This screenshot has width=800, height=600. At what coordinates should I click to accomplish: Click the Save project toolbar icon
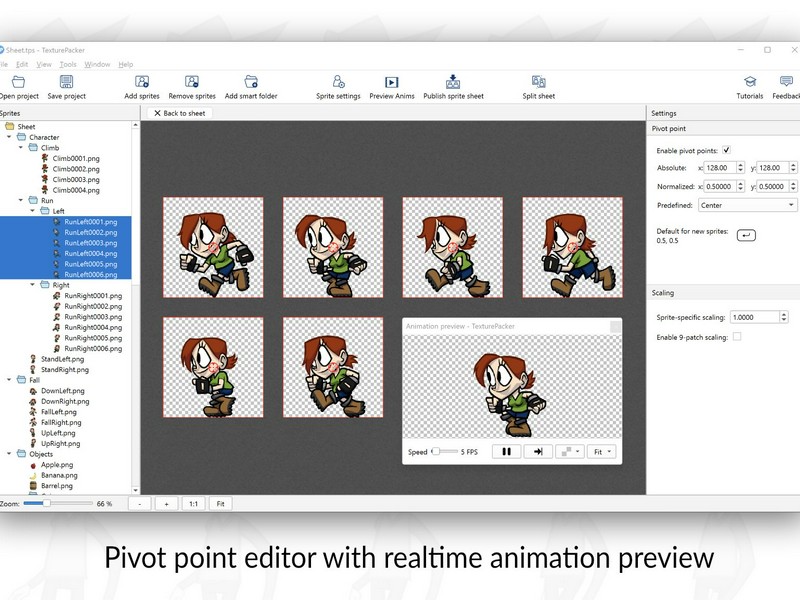coord(66,82)
